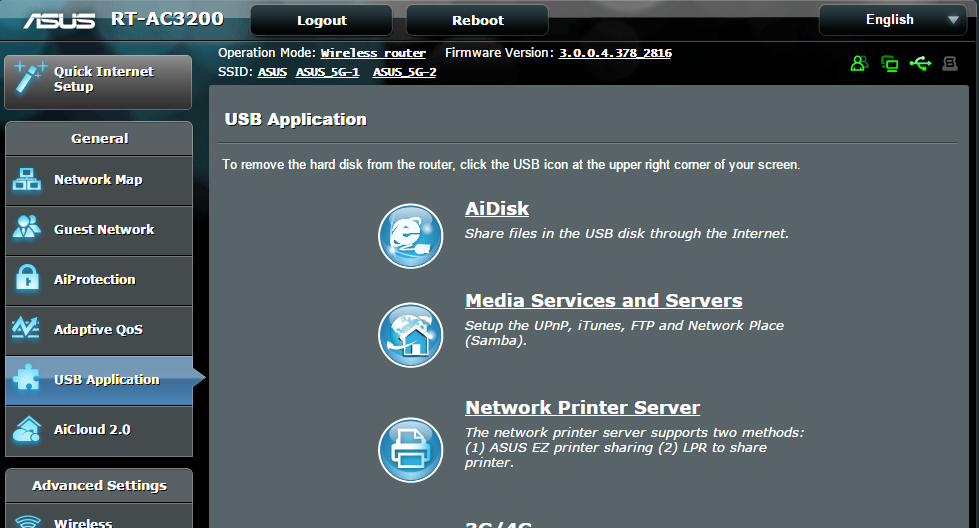
Task: Open the AiDisk link
Action: tap(497, 208)
